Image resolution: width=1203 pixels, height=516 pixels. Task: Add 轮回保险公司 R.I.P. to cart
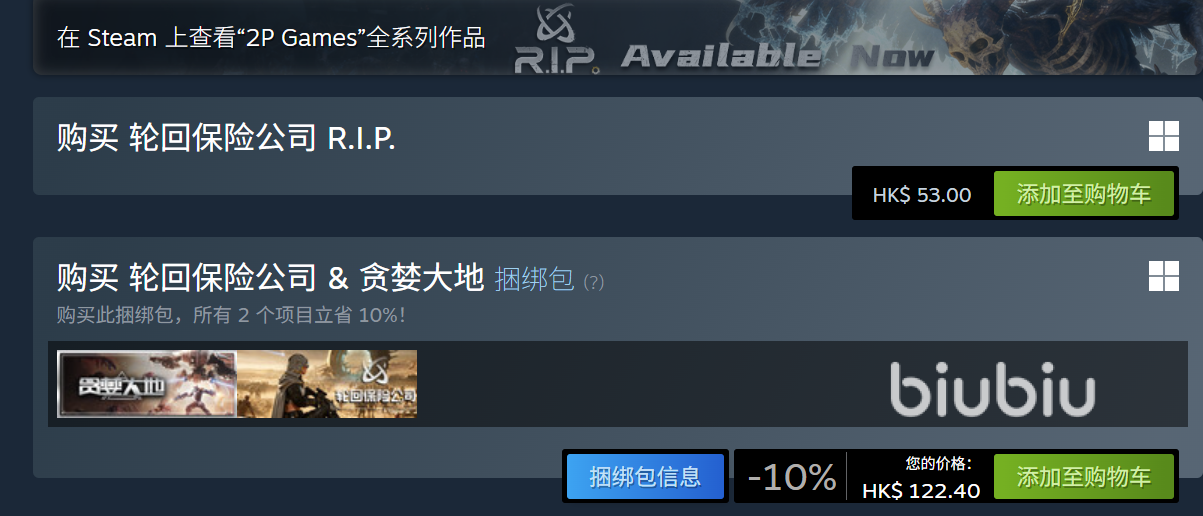[x=1083, y=194]
